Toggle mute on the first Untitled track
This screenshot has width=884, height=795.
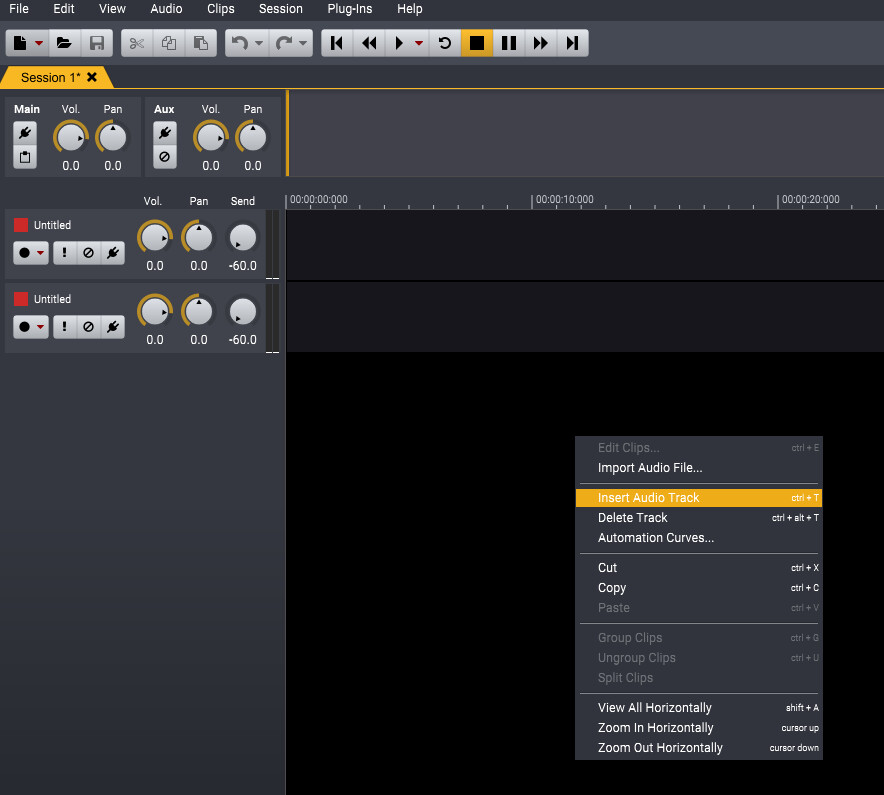pyautogui.click(x=88, y=253)
